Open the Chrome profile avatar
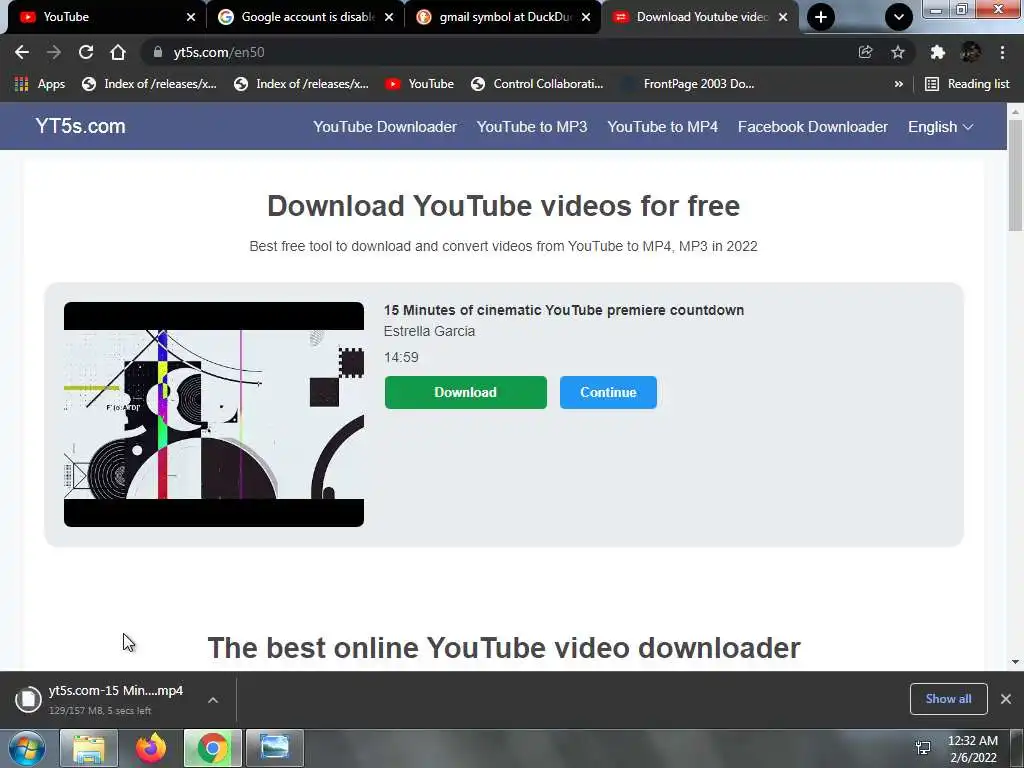This screenshot has height=768, width=1024. (x=970, y=52)
